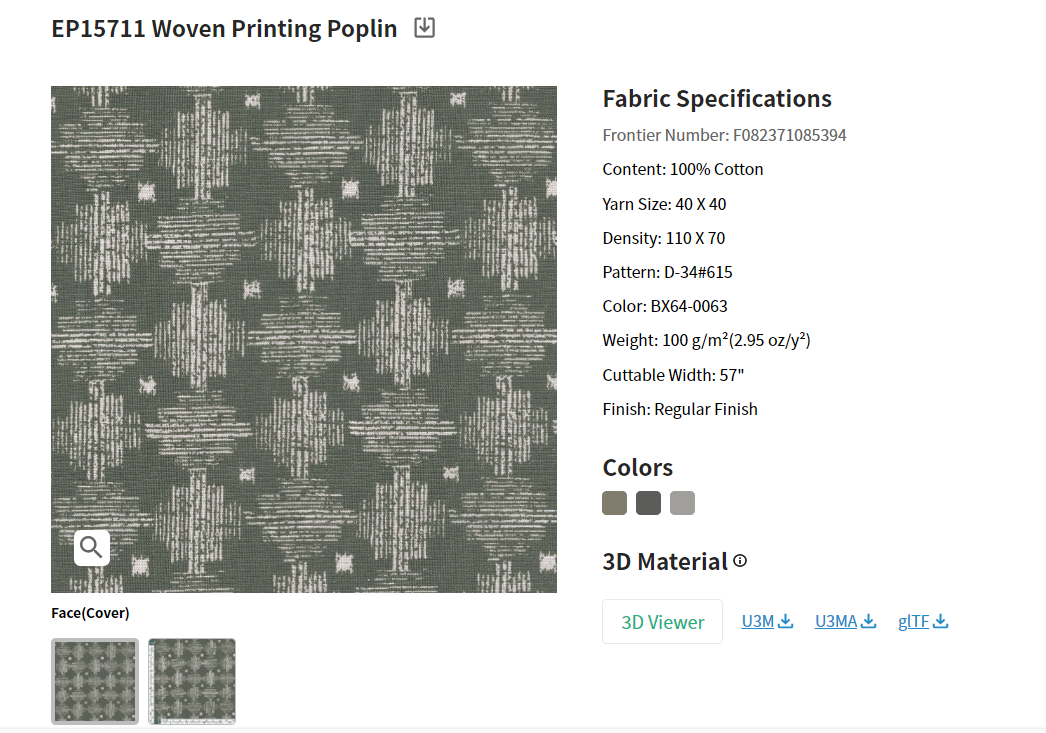Select the olive green color swatch
The height and width of the screenshot is (733, 1046).
(614, 503)
